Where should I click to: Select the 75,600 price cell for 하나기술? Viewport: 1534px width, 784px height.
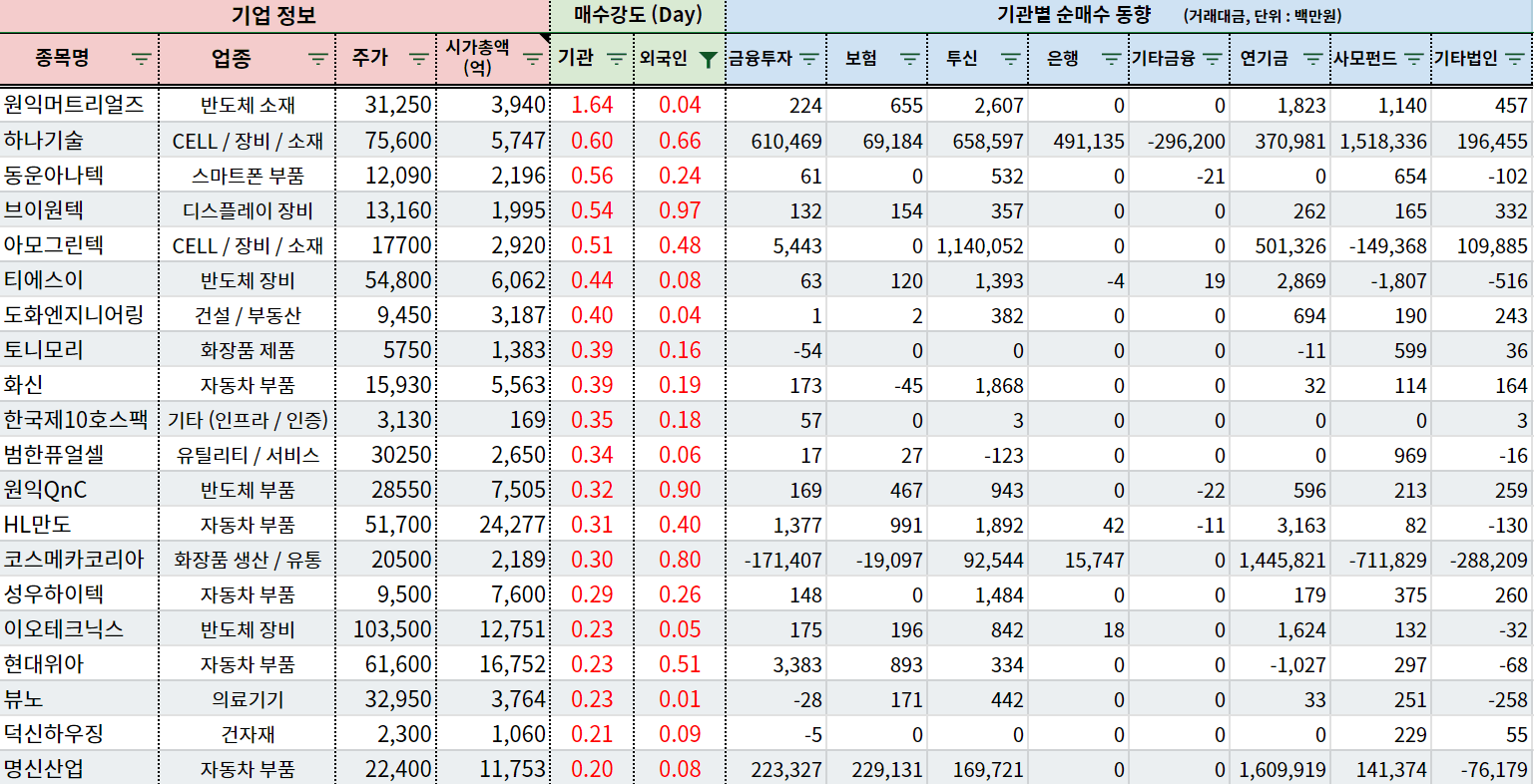(x=385, y=141)
